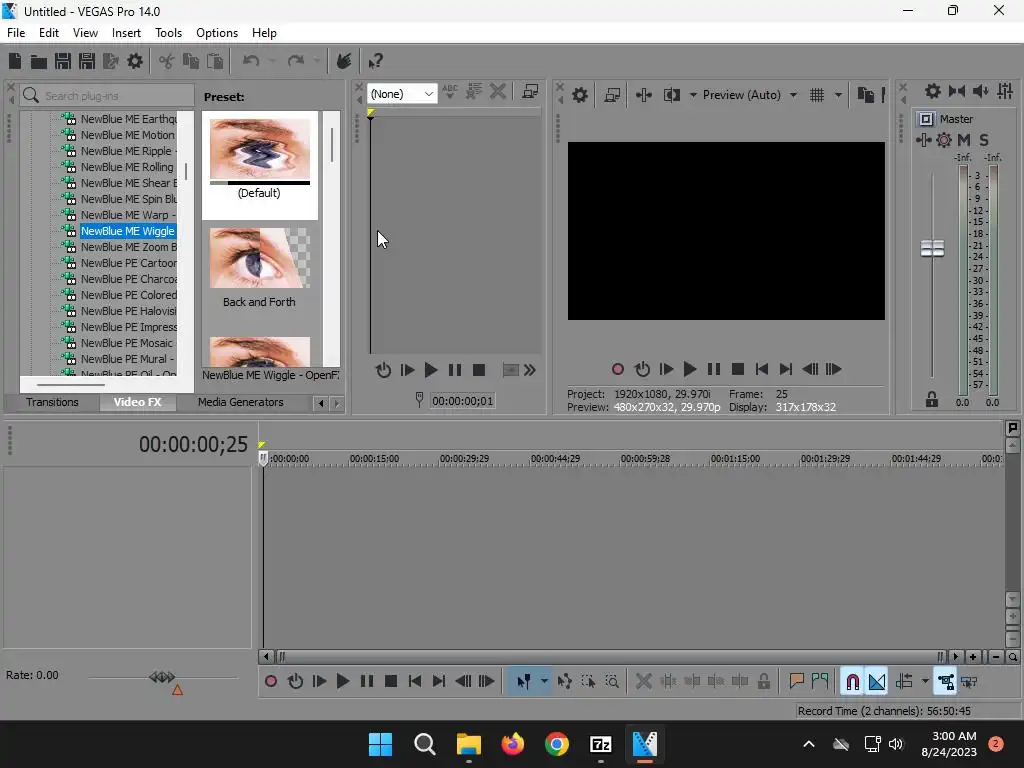Expand the Normal Edit tool dropdown arrow

click(544, 682)
